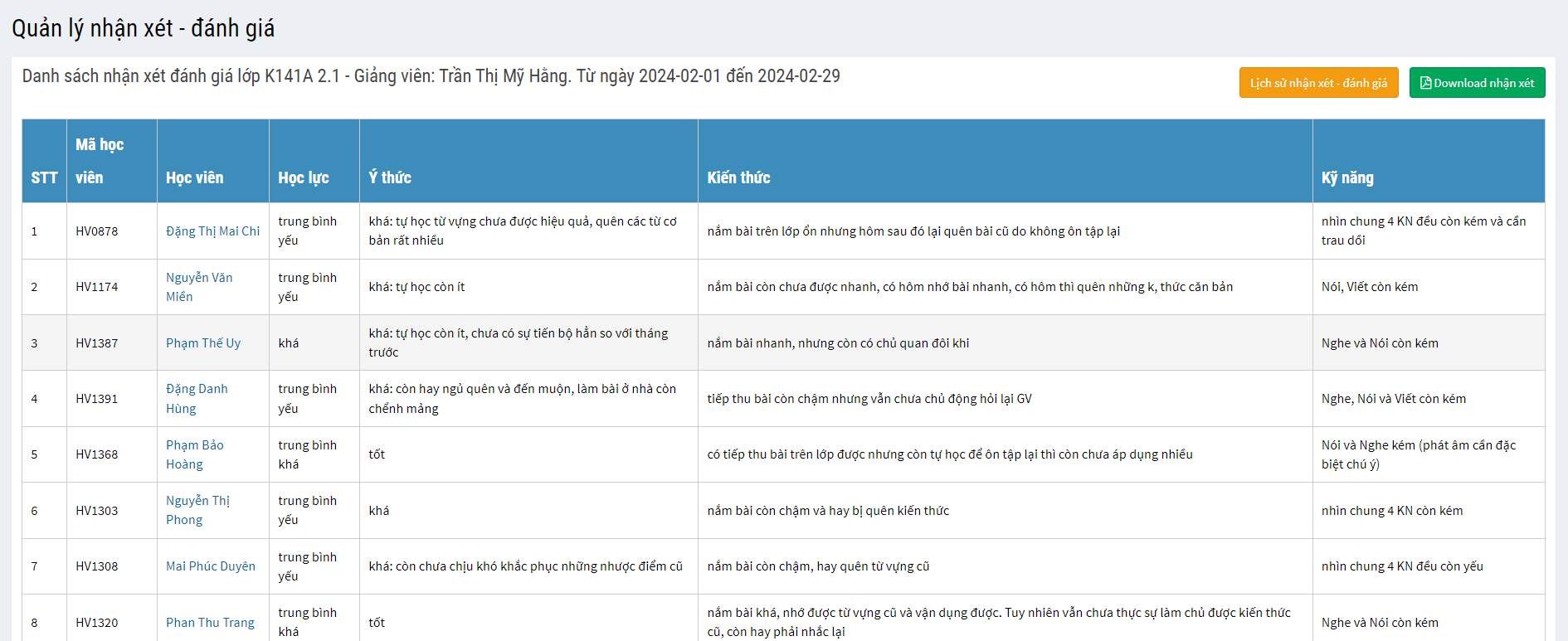Select the Học viên column header
The width and height of the screenshot is (1568, 641).
point(194,177)
